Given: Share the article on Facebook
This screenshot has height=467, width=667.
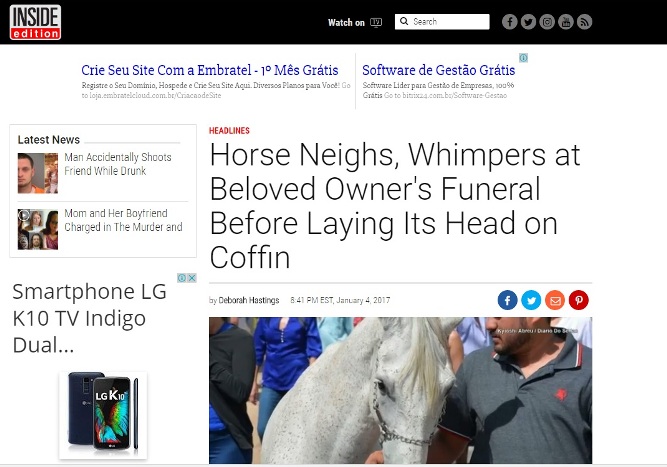Looking at the screenshot, I should coord(507,300).
